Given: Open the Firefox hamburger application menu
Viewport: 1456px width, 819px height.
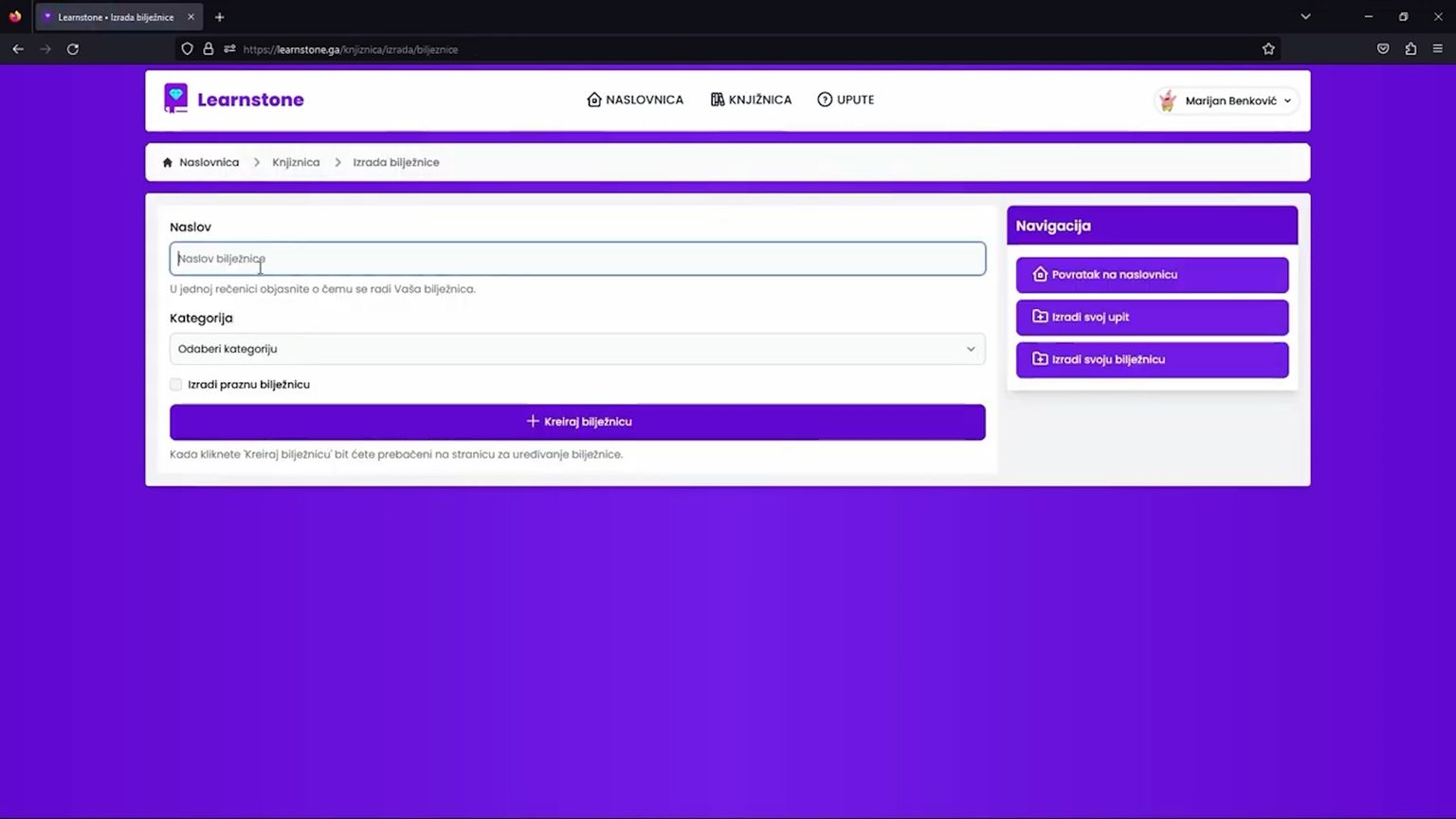Looking at the screenshot, I should click(x=1437, y=49).
